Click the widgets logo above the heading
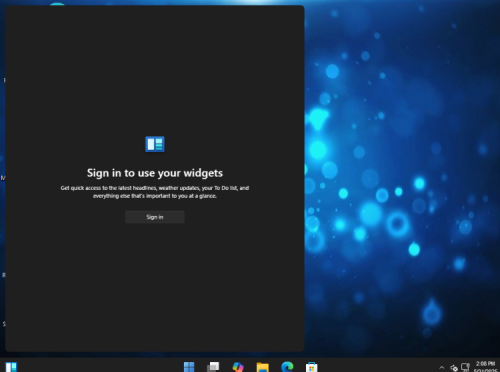 coord(155,144)
